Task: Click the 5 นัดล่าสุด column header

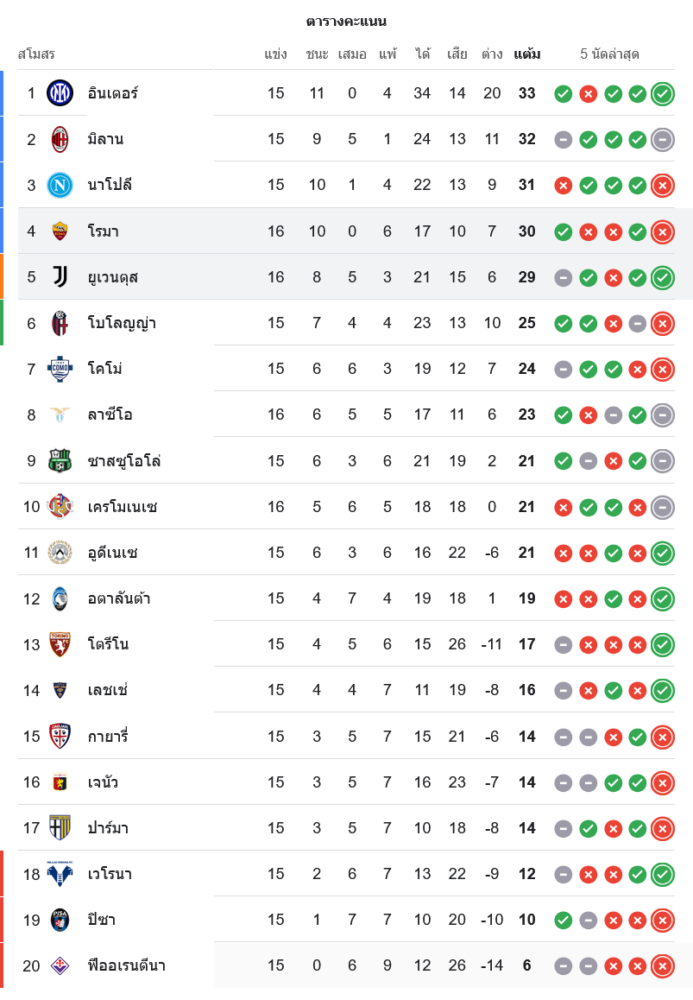Action: [x=610, y=54]
